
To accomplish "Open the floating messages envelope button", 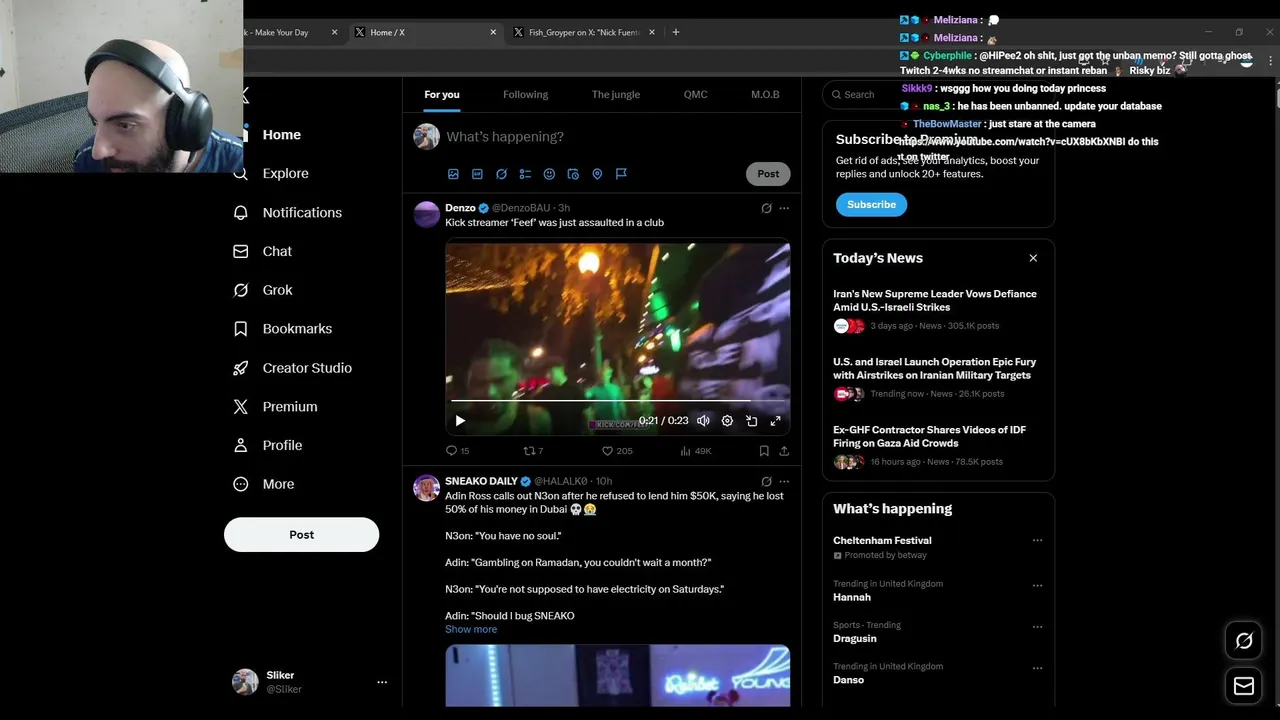I will [1244, 686].
